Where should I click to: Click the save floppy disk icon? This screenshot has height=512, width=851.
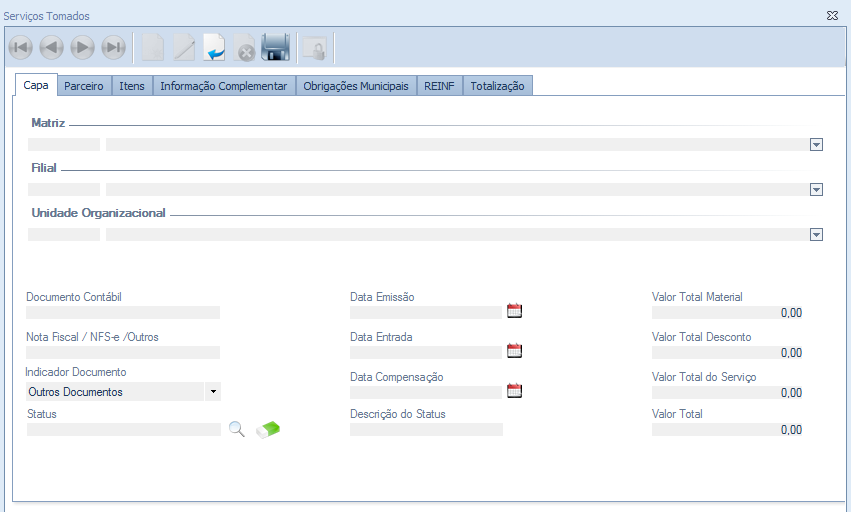click(275, 48)
